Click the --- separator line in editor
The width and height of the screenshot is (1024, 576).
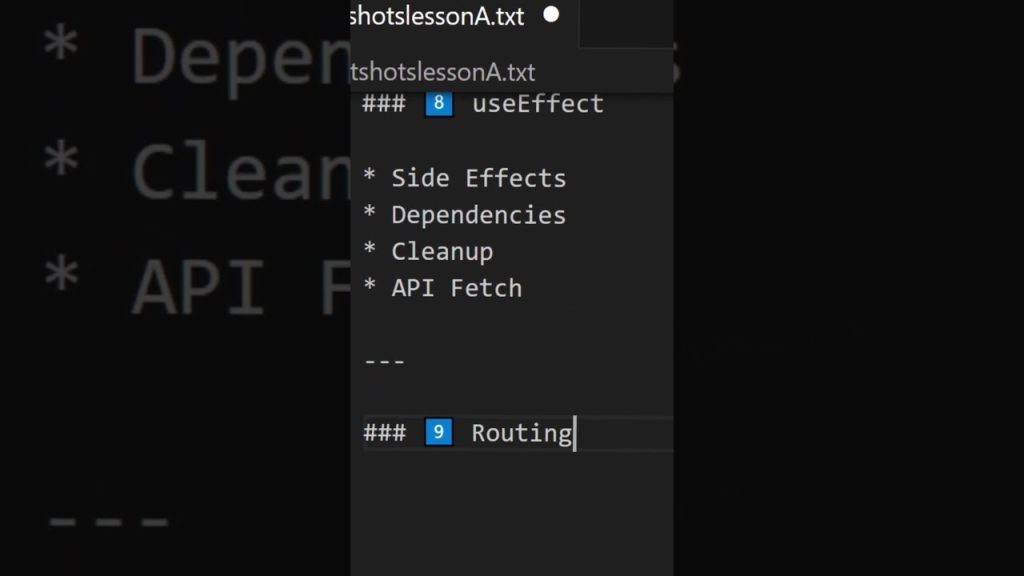tap(384, 361)
